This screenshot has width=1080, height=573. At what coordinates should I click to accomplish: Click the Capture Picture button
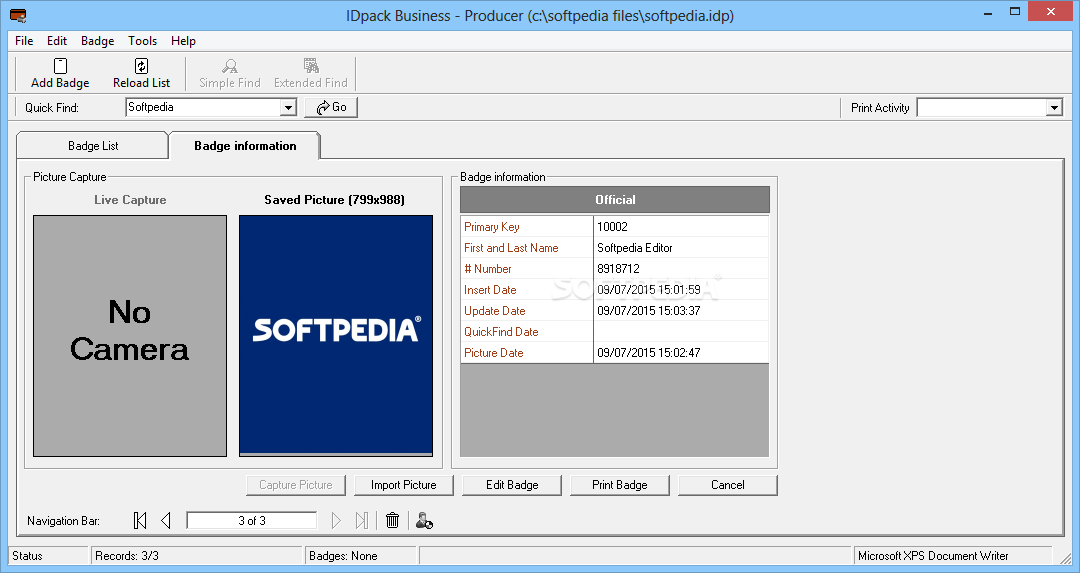[x=295, y=485]
